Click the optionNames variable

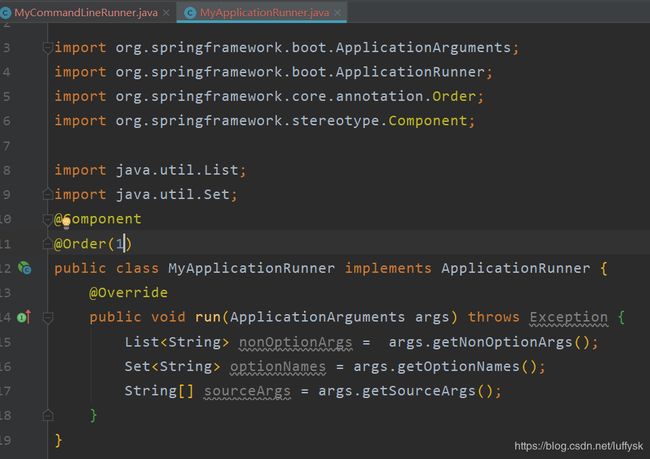pos(278,367)
